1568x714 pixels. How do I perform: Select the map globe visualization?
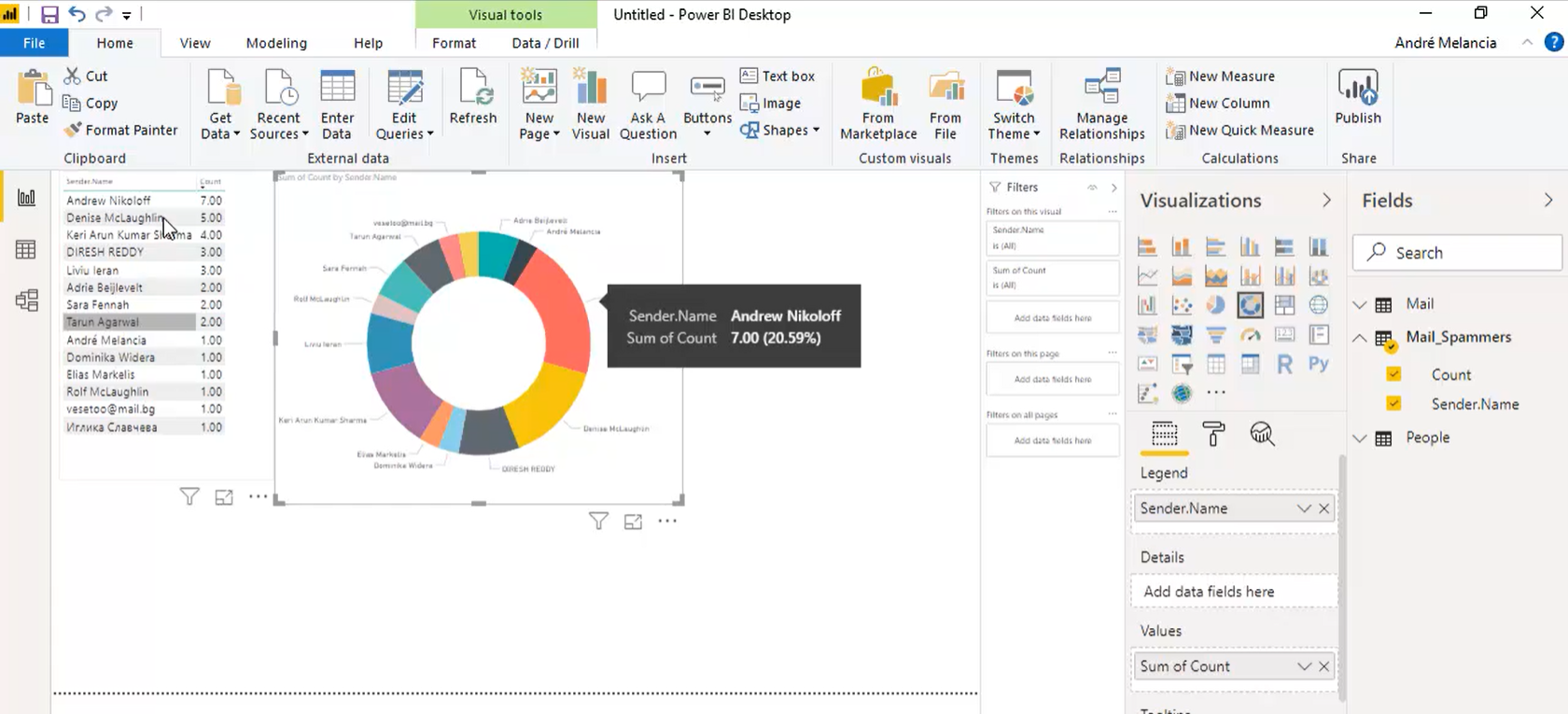[1318, 305]
